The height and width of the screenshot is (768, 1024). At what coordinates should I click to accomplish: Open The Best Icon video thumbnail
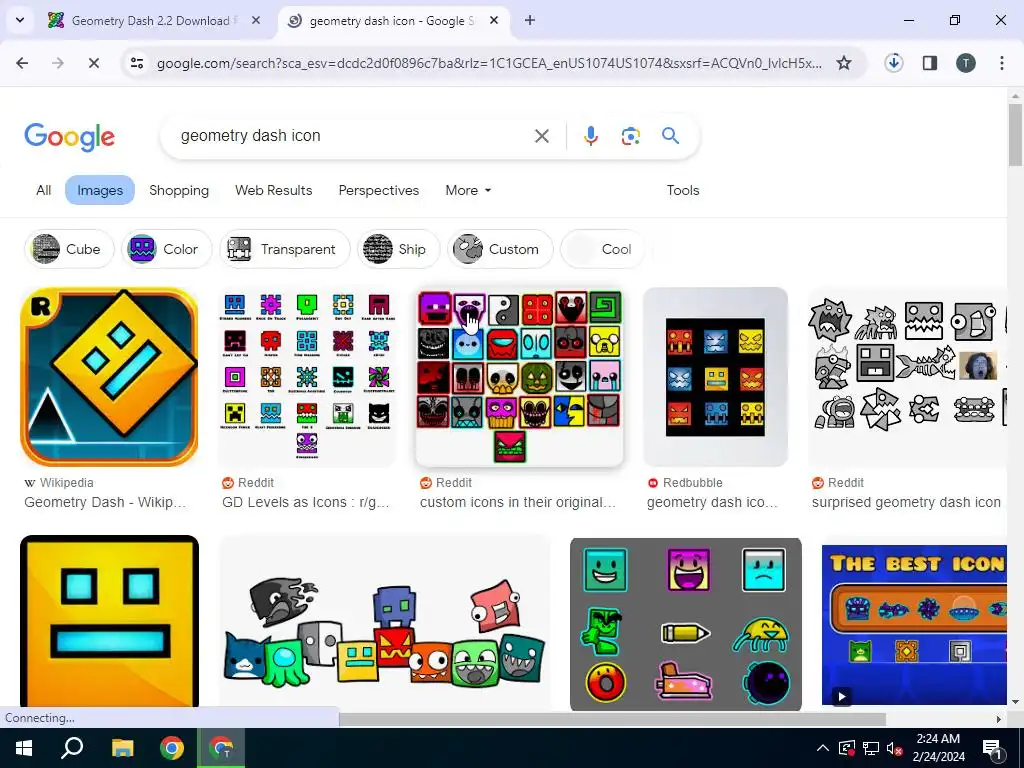coord(914,625)
